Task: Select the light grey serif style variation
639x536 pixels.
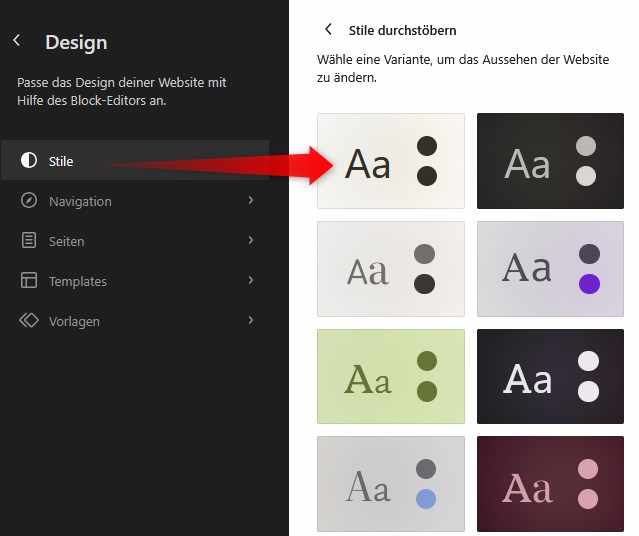Action: coord(391,269)
